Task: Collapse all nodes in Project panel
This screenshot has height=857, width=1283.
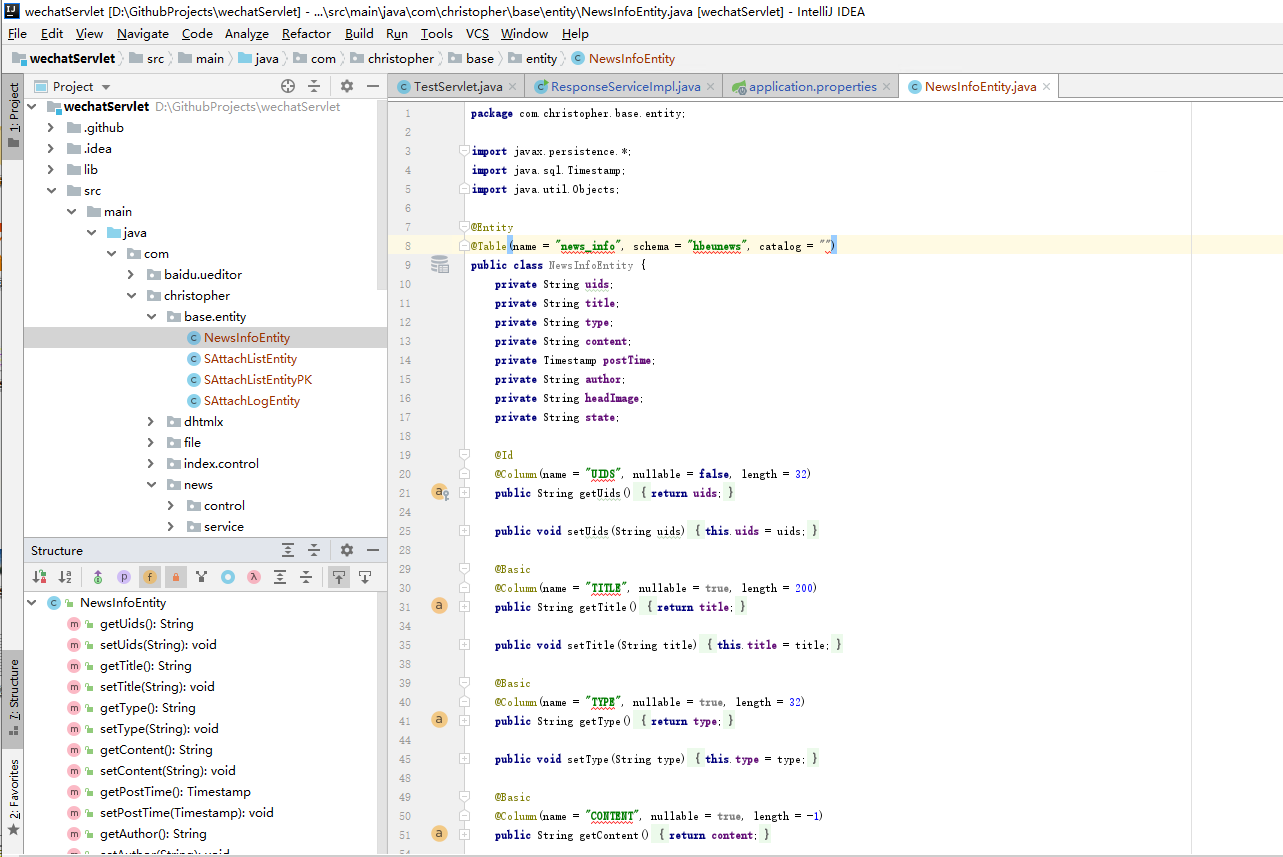Action: point(314,86)
